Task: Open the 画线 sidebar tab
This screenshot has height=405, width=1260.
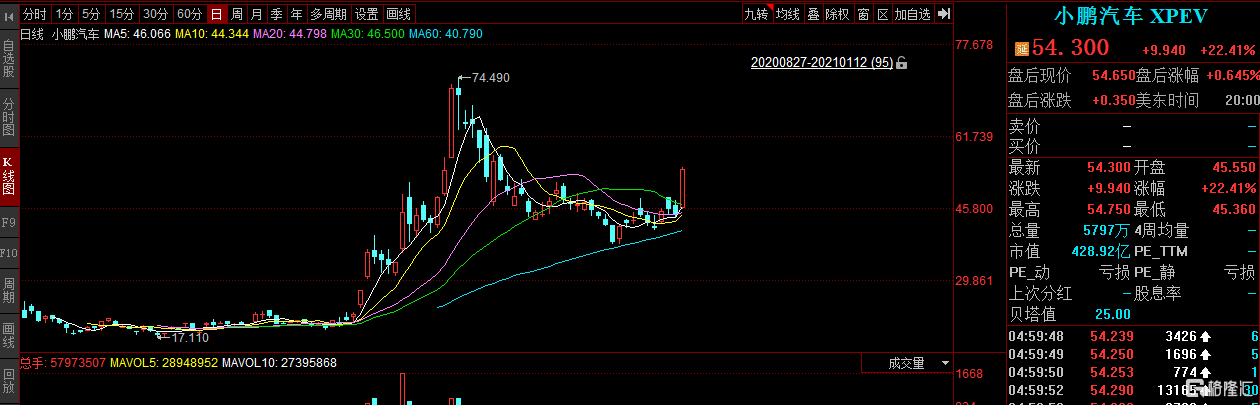Action: pos(9,337)
